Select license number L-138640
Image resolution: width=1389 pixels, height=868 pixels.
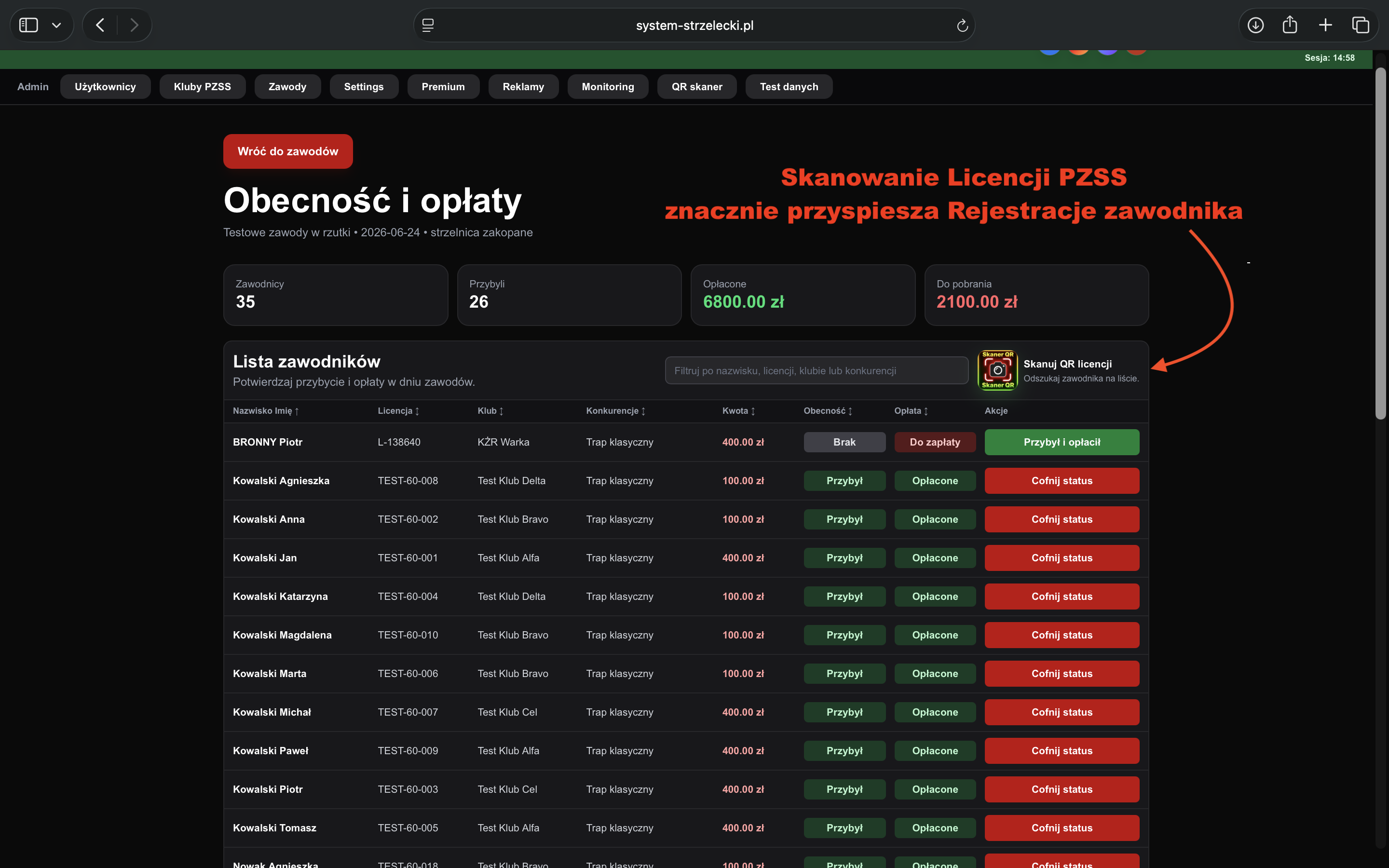click(399, 442)
